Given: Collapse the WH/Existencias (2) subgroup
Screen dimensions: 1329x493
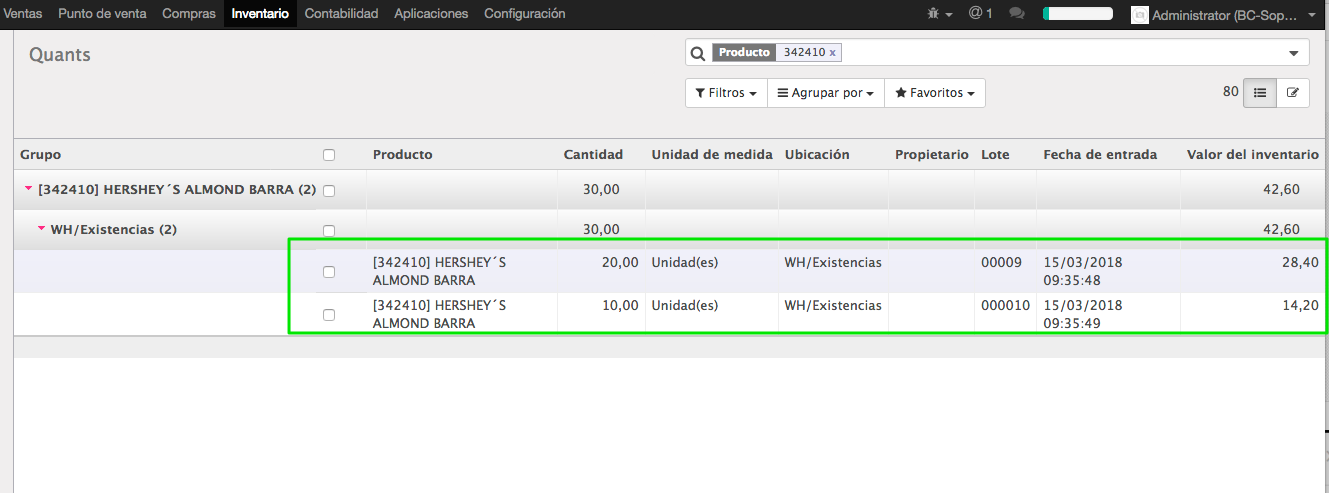Looking at the screenshot, I should click(x=41, y=229).
